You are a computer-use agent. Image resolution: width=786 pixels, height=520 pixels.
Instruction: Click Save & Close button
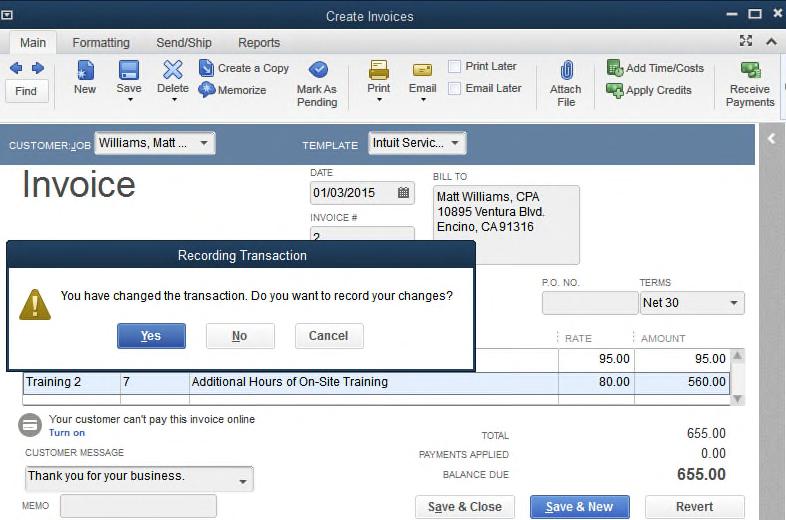[x=465, y=506]
